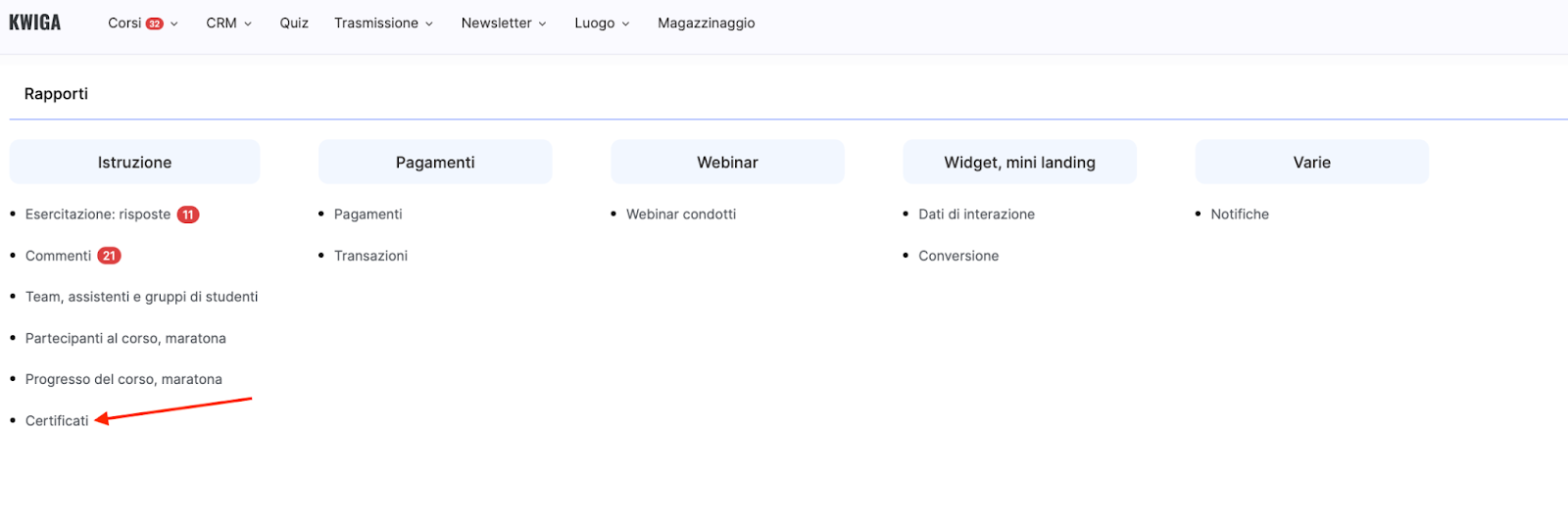
Task: Select the Transazioni report link
Action: click(x=370, y=256)
